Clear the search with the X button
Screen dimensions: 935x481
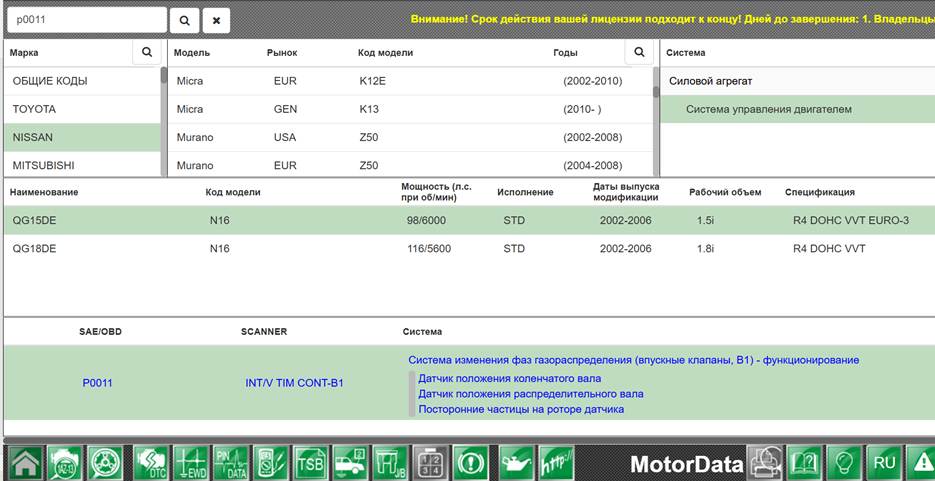click(x=216, y=20)
